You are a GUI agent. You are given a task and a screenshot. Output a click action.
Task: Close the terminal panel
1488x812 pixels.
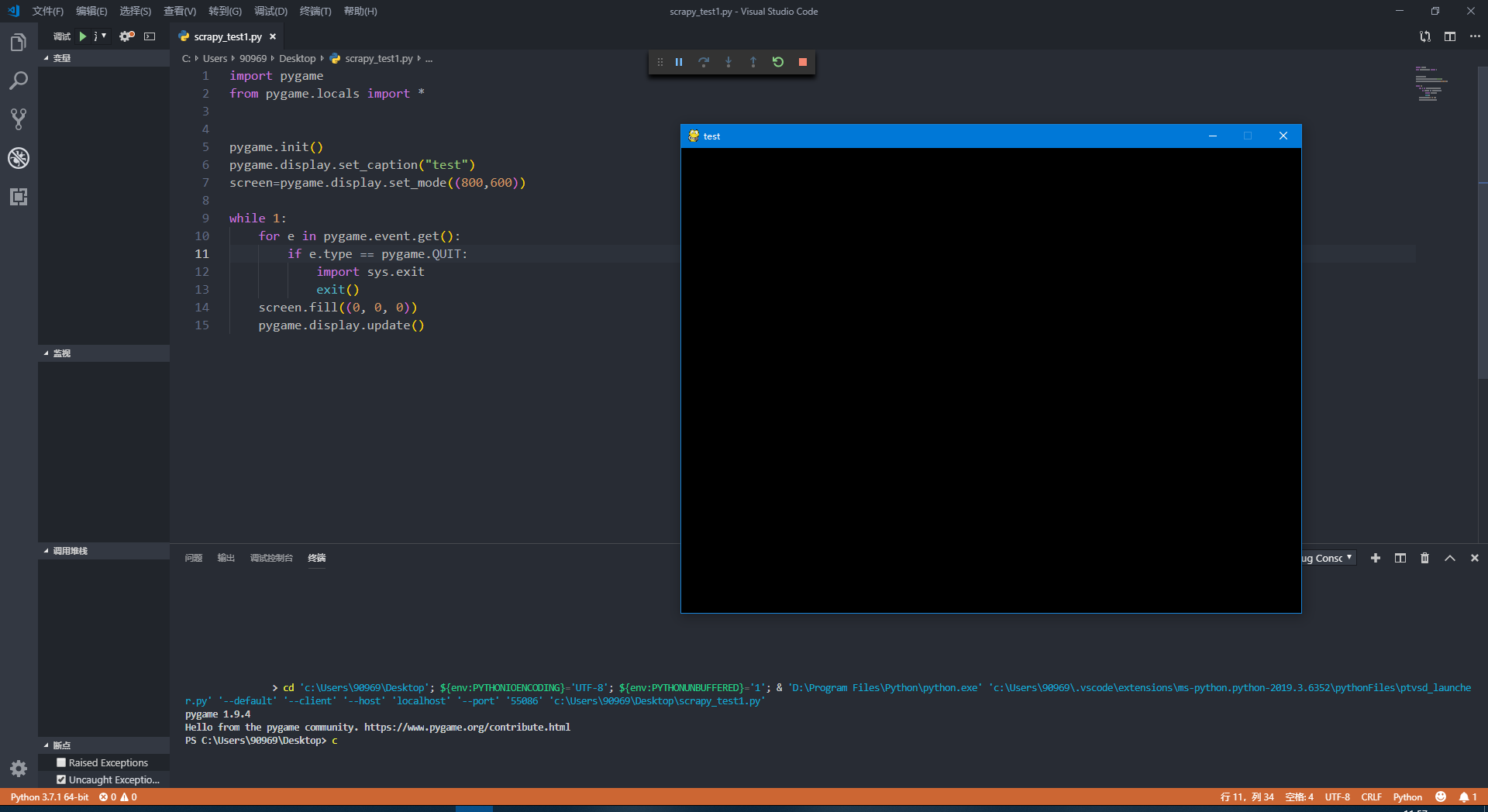tap(1475, 558)
